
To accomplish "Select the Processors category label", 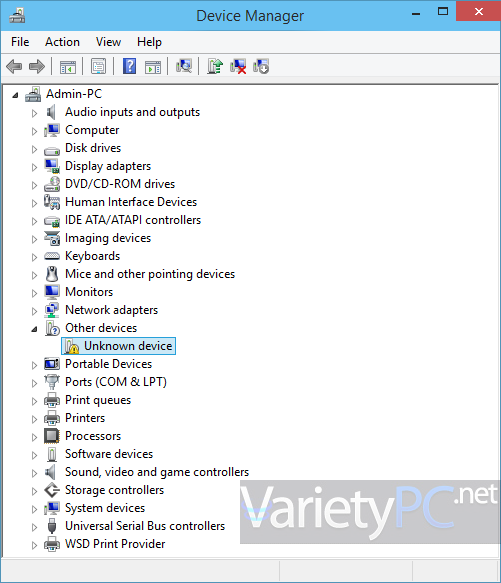I will tap(93, 436).
